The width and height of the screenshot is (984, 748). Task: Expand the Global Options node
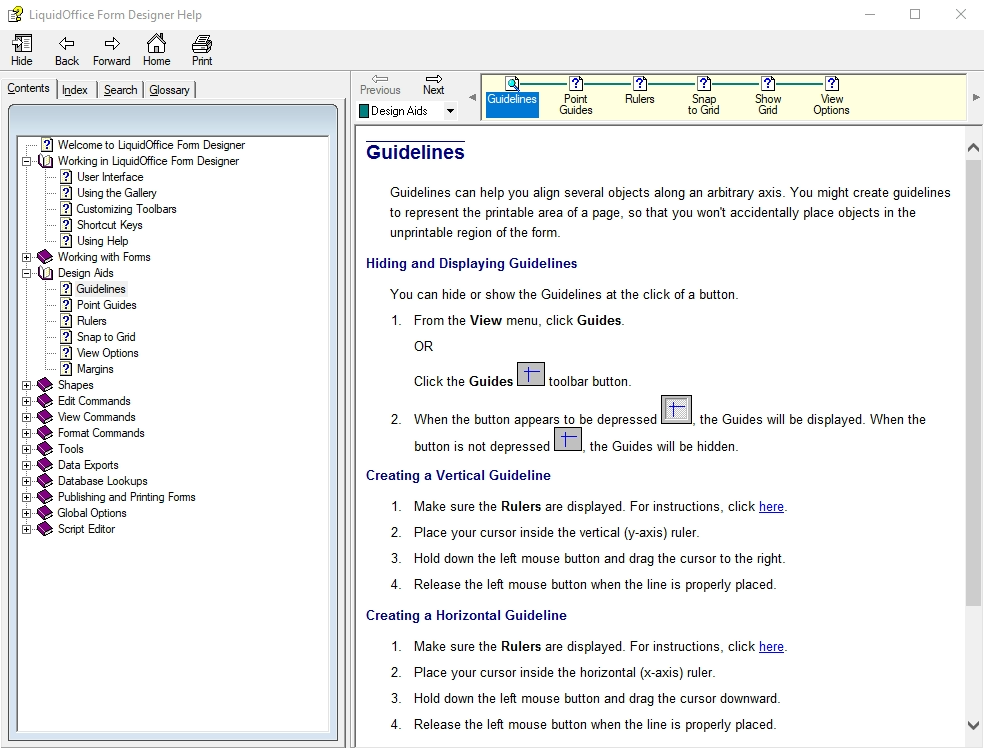pos(26,513)
